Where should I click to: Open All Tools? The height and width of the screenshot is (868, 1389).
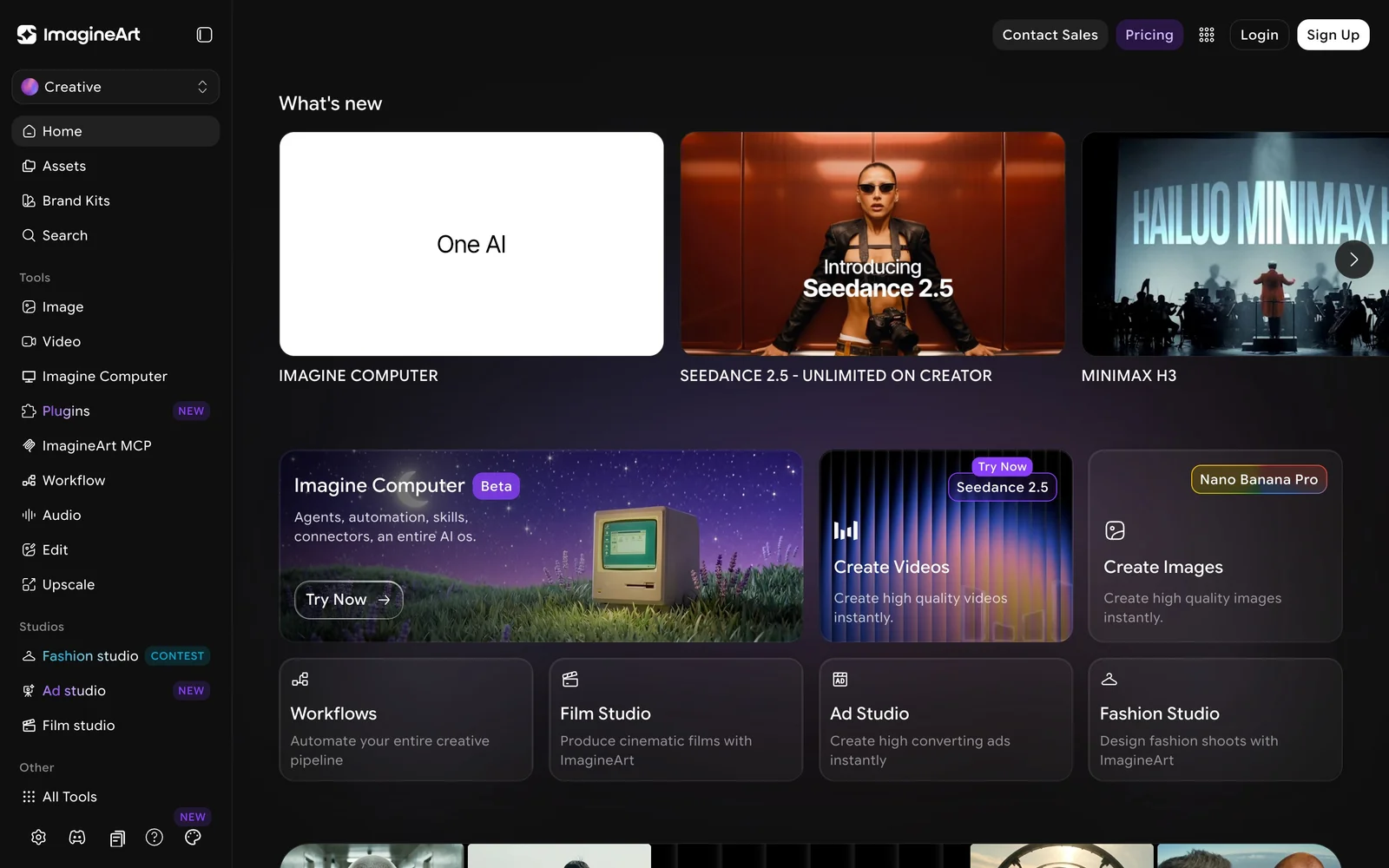point(115,797)
